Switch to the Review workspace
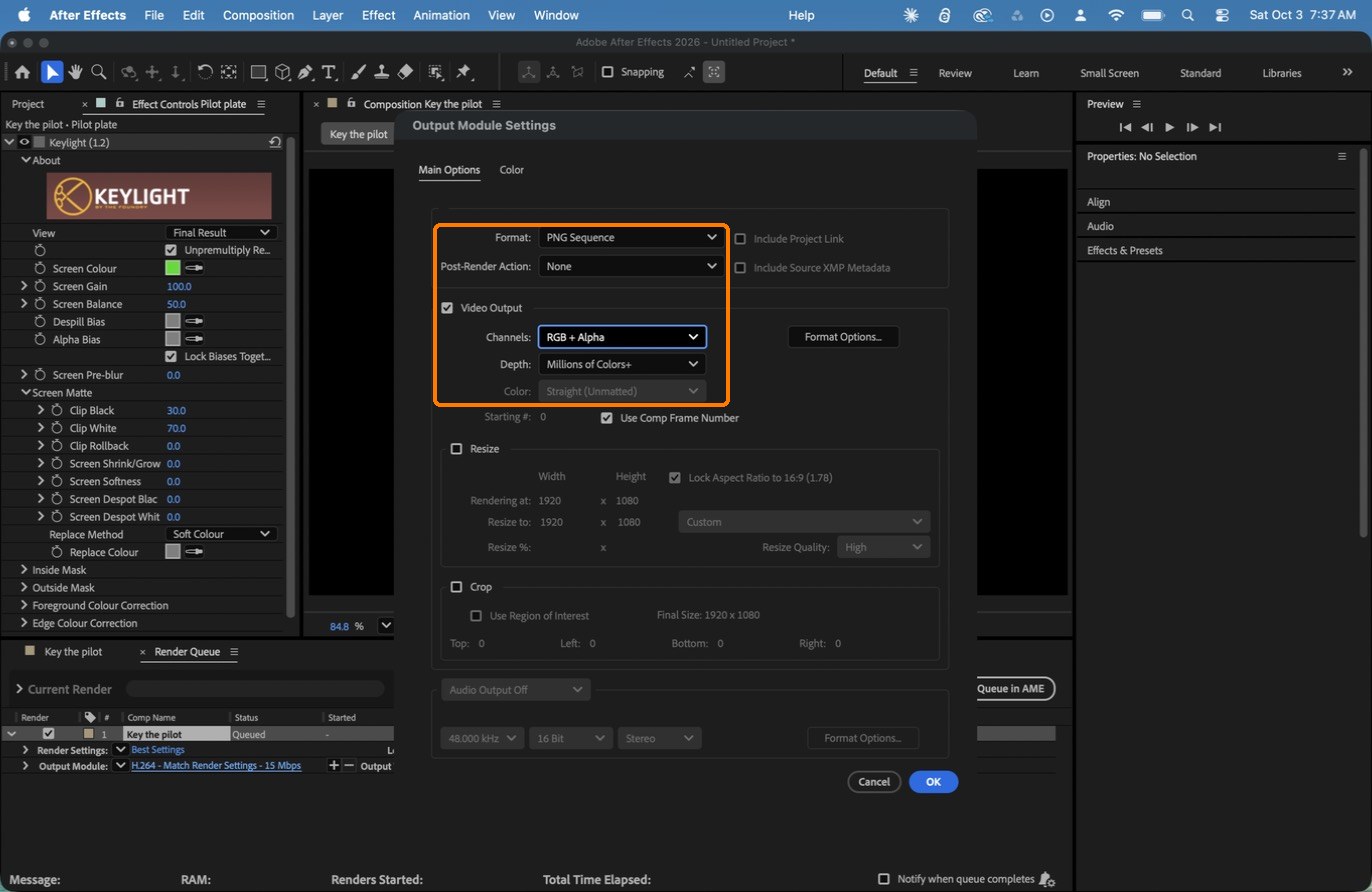 coord(955,73)
